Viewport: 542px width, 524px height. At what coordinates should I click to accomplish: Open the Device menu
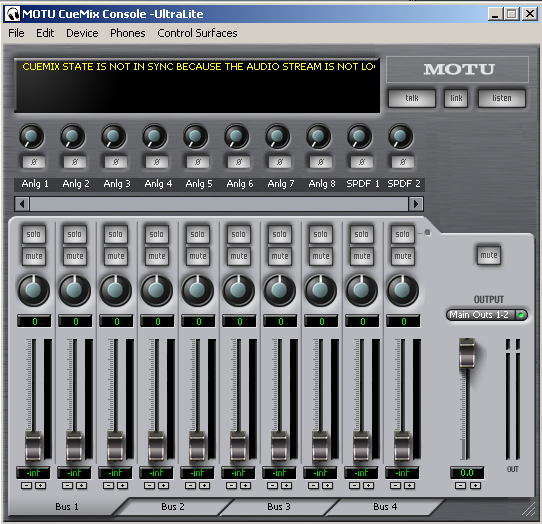click(82, 33)
